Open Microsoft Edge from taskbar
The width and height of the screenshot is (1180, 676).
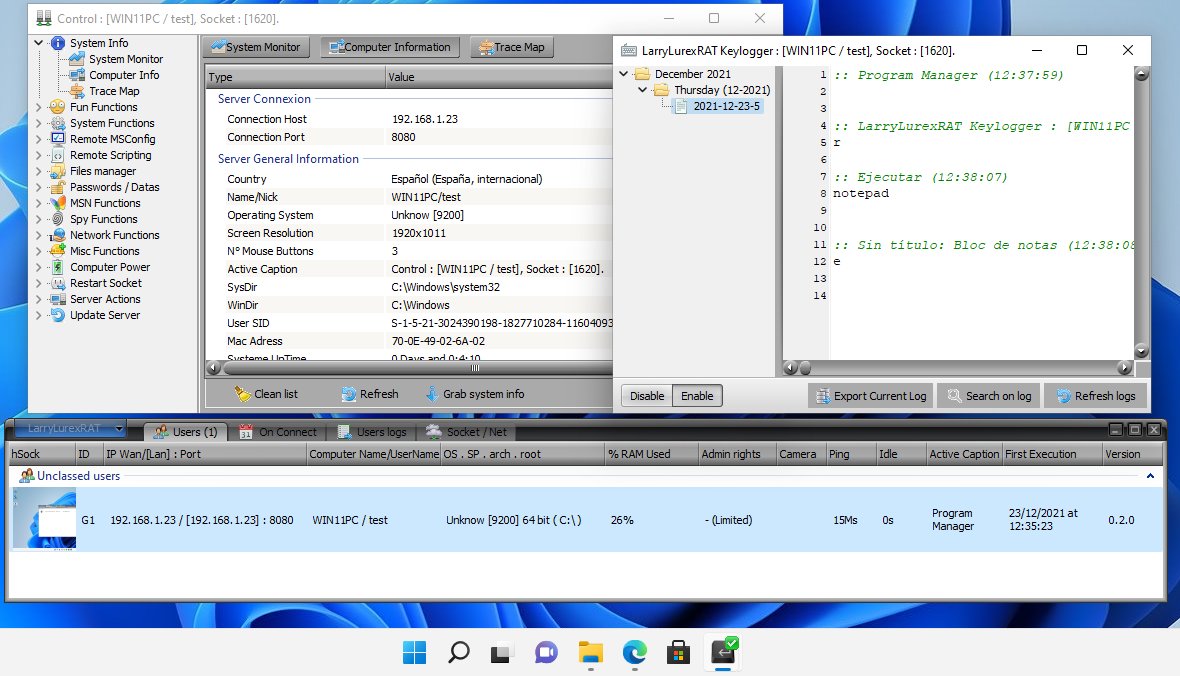coord(634,652)
